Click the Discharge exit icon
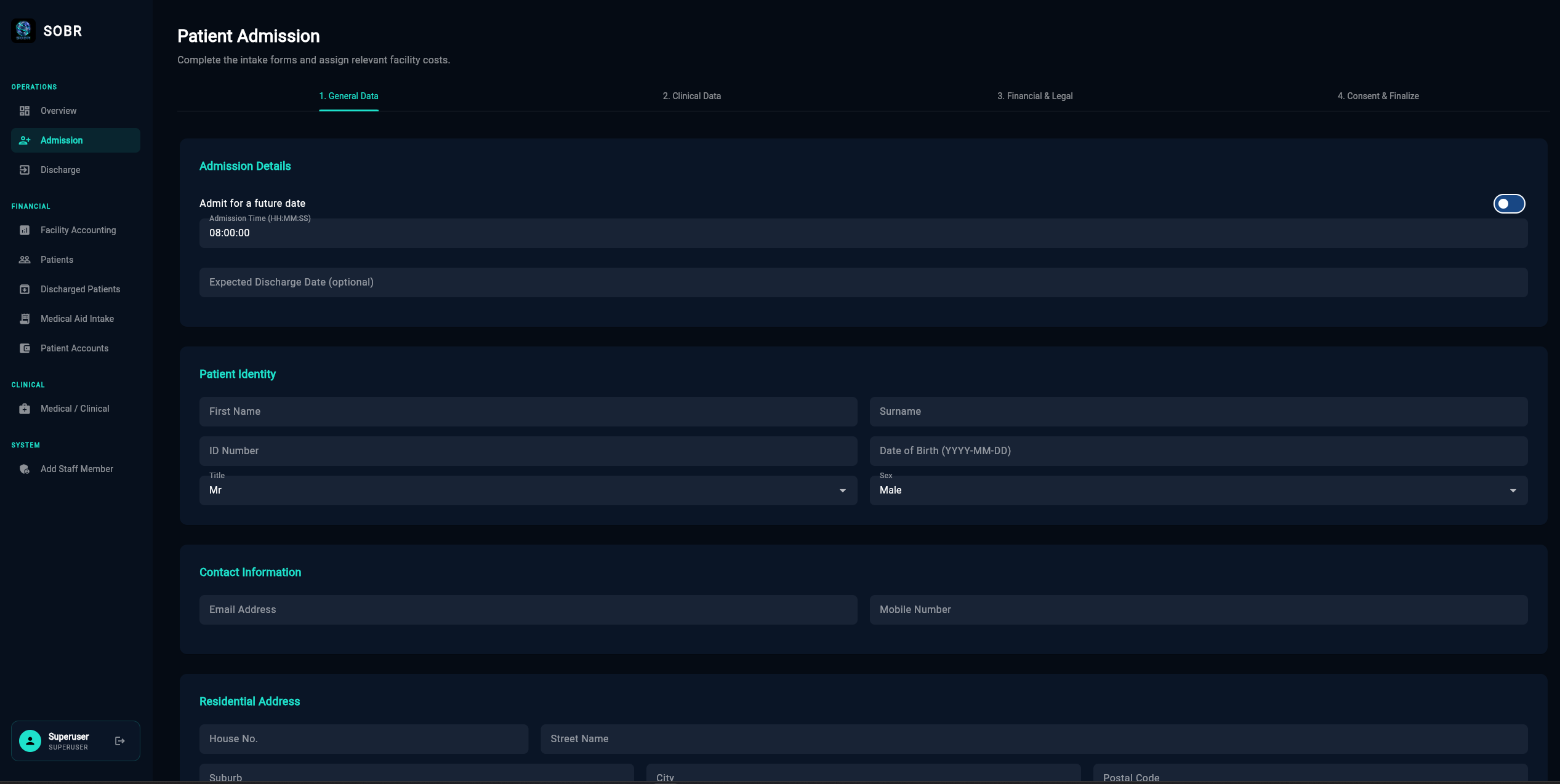The image size is (1560, 784). pos(25,170)
